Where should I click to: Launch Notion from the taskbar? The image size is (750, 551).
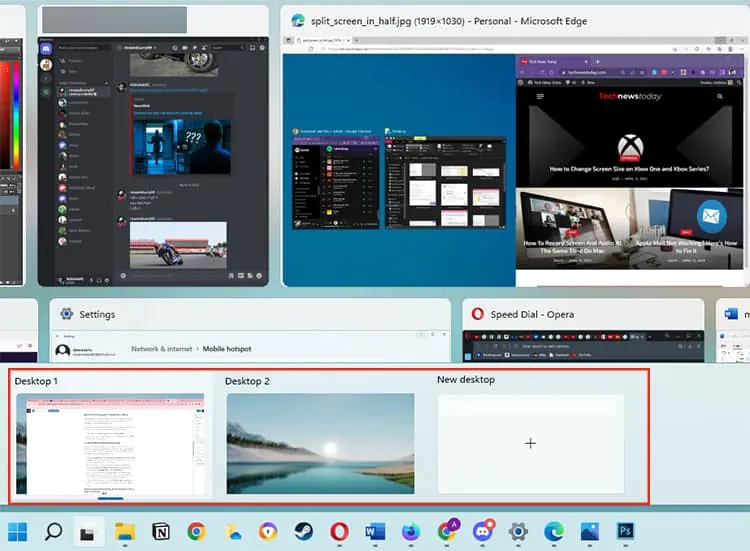(x=161, y=531)
